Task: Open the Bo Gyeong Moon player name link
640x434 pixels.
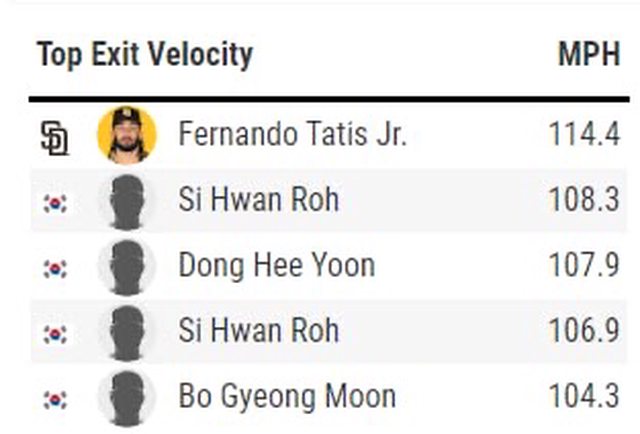Action: pos(286,397)
